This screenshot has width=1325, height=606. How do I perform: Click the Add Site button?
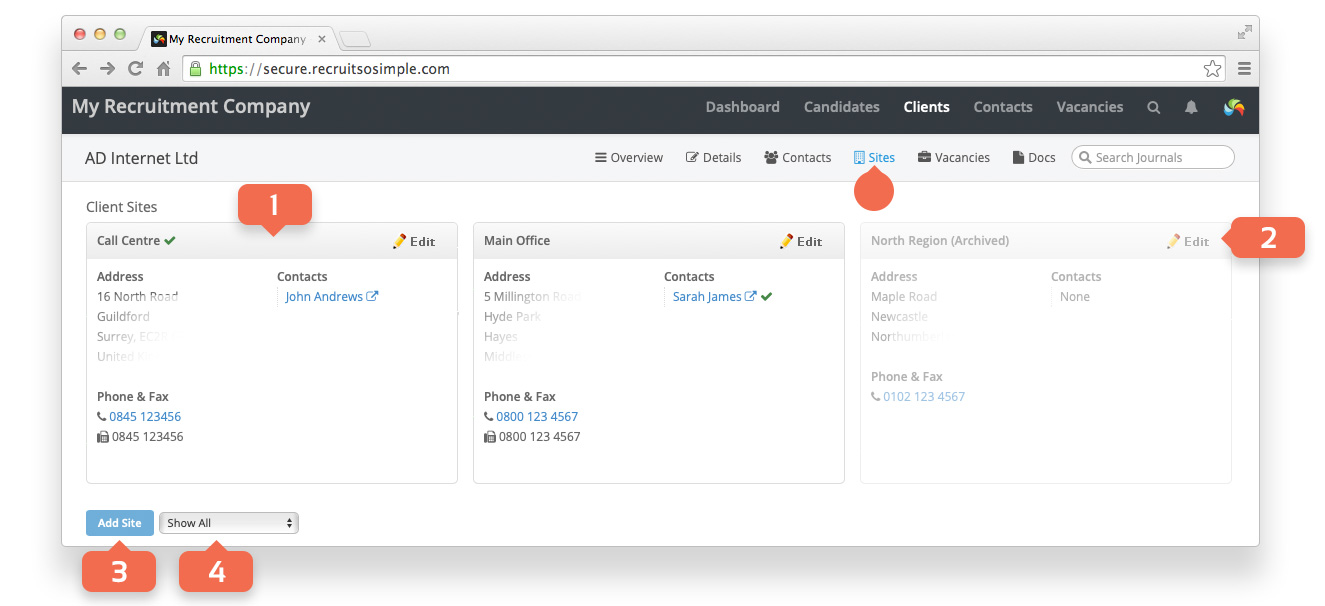click(x=120, y=523)
